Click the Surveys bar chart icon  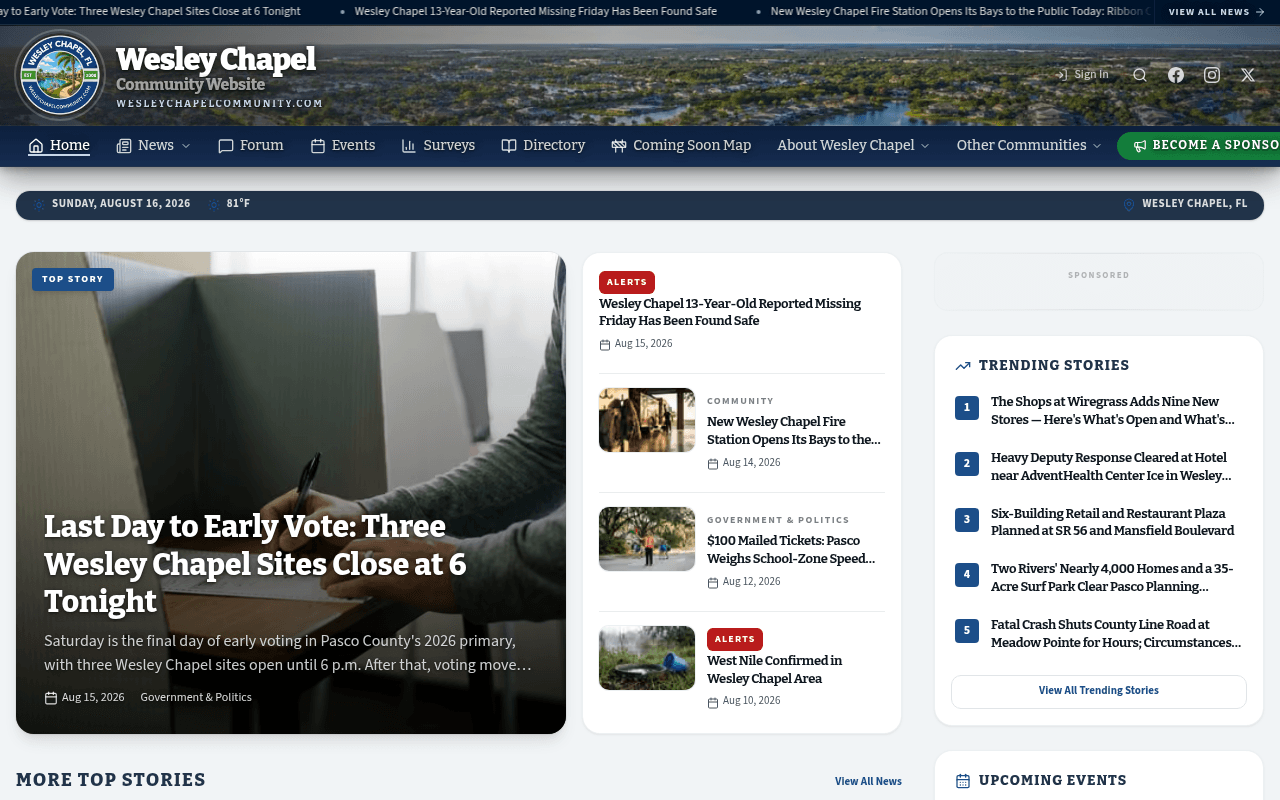(409, 146)
